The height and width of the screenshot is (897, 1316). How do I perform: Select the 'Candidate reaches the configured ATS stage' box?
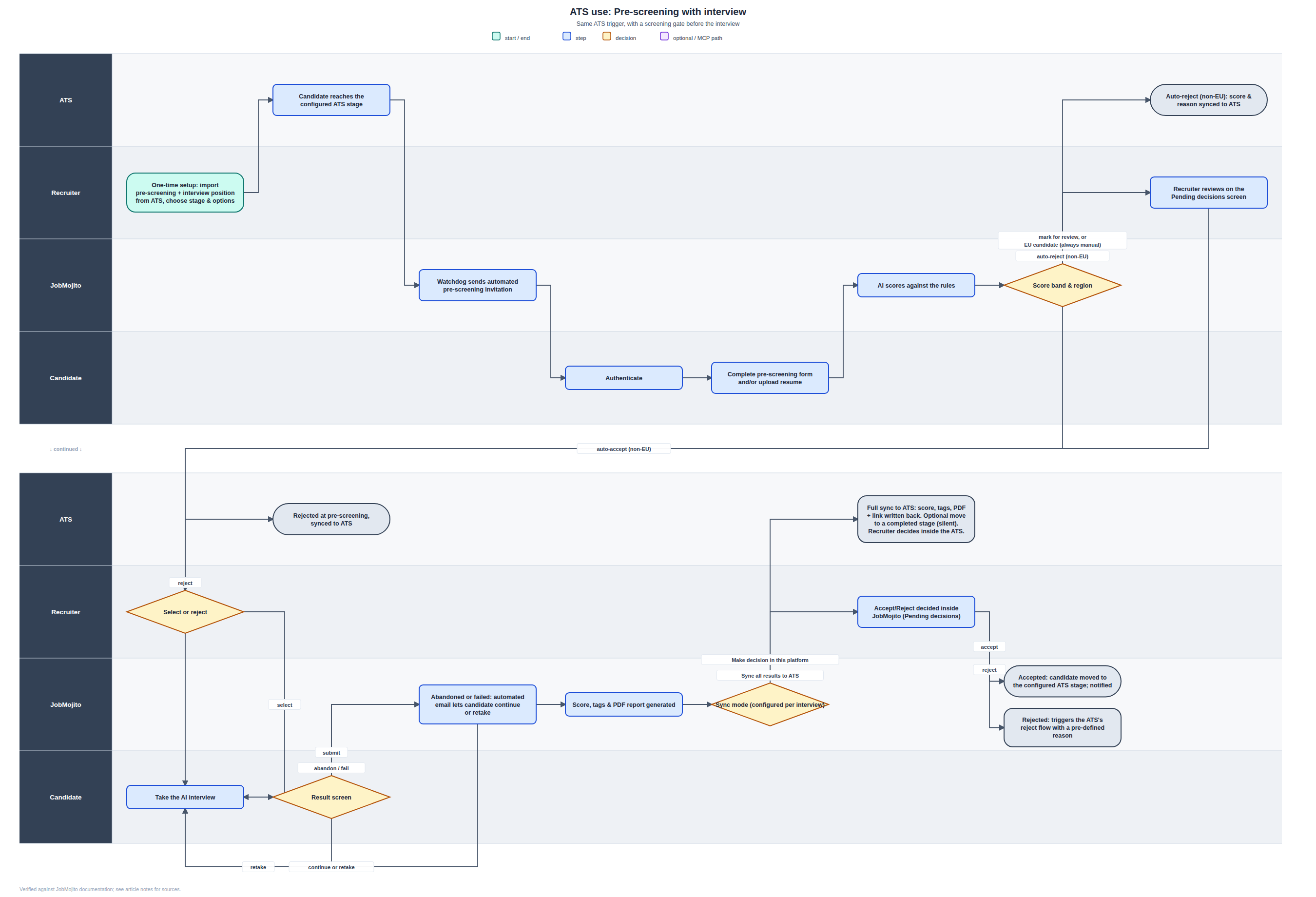click(331, 100)
